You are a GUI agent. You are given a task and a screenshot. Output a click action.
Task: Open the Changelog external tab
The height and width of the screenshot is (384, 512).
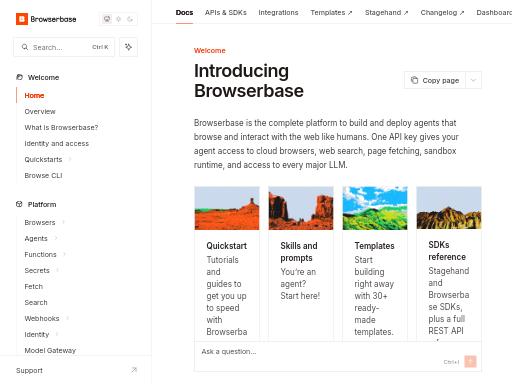(x=442, y=13)
